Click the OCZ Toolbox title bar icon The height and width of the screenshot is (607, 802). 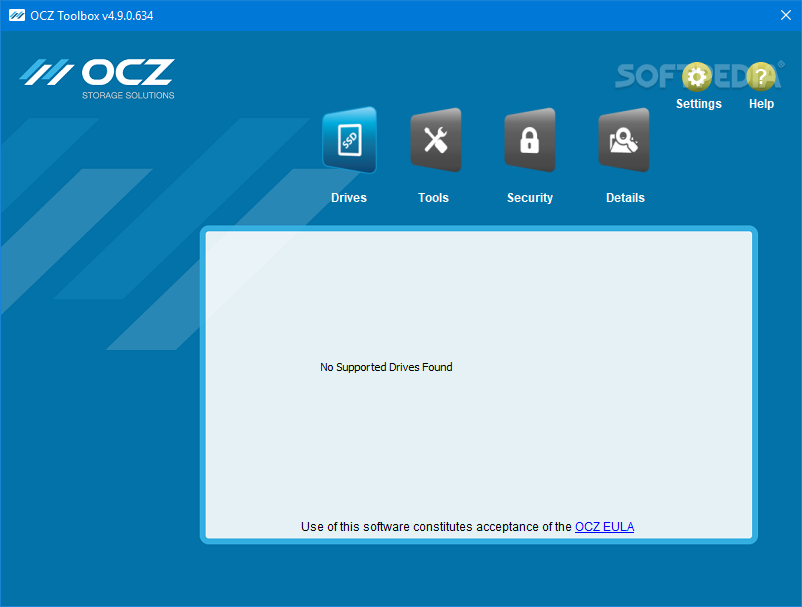(16, 15)
